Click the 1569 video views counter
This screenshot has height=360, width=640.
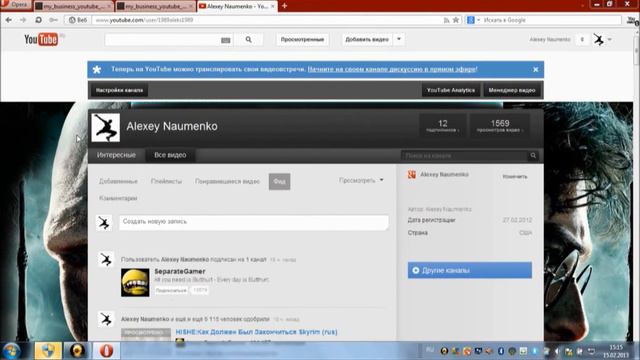[500, 126]
